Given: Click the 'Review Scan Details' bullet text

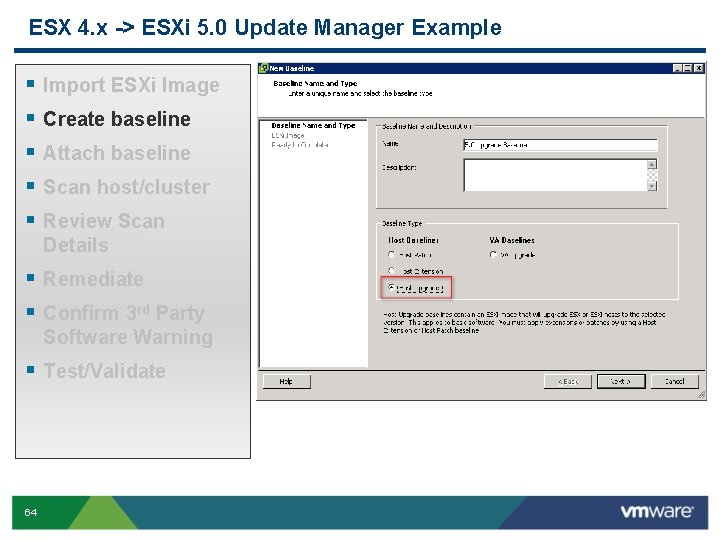Looking at the screenshot, I should pyautogui.click(x=104, y=233).
